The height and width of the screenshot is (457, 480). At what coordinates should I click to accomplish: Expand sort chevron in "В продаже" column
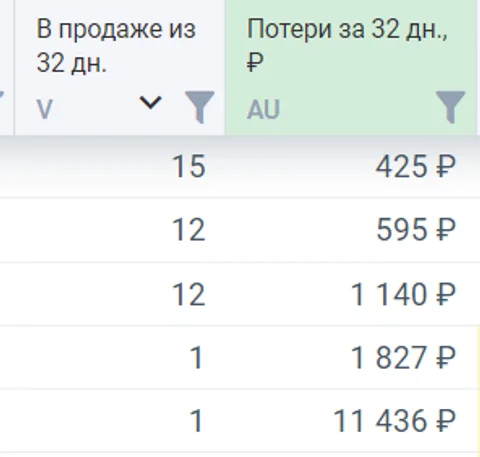150,102
